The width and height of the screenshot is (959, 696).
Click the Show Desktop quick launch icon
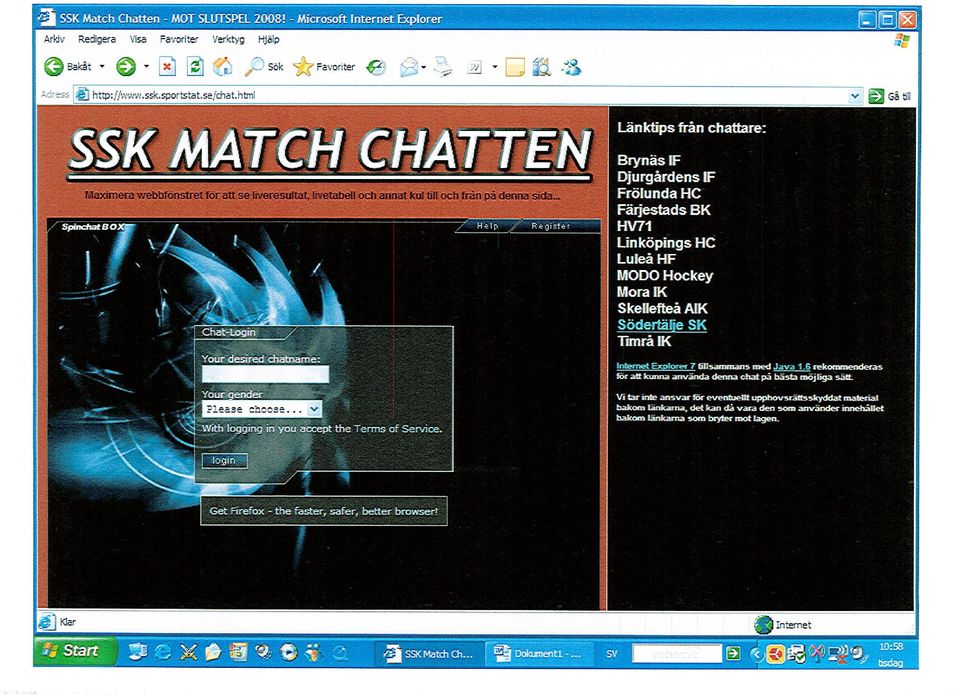tap(138, 653)
